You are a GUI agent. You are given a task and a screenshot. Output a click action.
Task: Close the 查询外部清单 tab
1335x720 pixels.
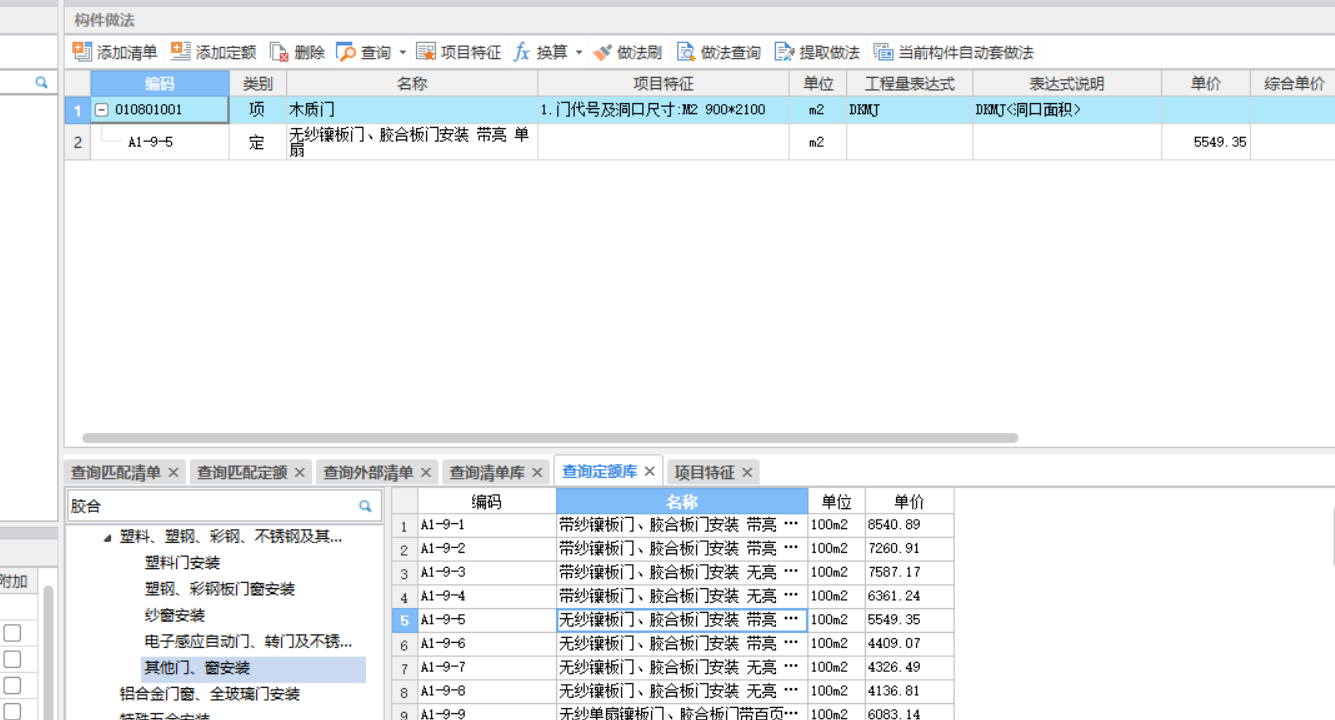(426, 472)
